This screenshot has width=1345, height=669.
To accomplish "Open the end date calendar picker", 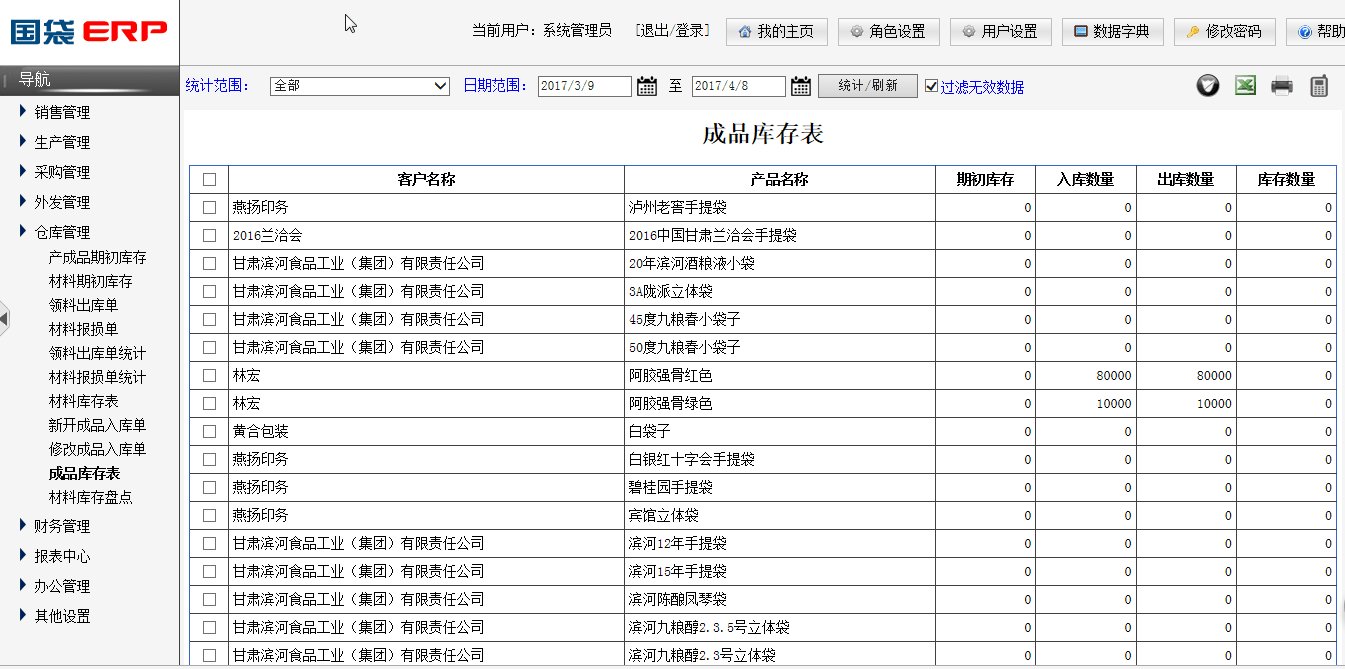I will pyautogui.click(x=801, y=86).
